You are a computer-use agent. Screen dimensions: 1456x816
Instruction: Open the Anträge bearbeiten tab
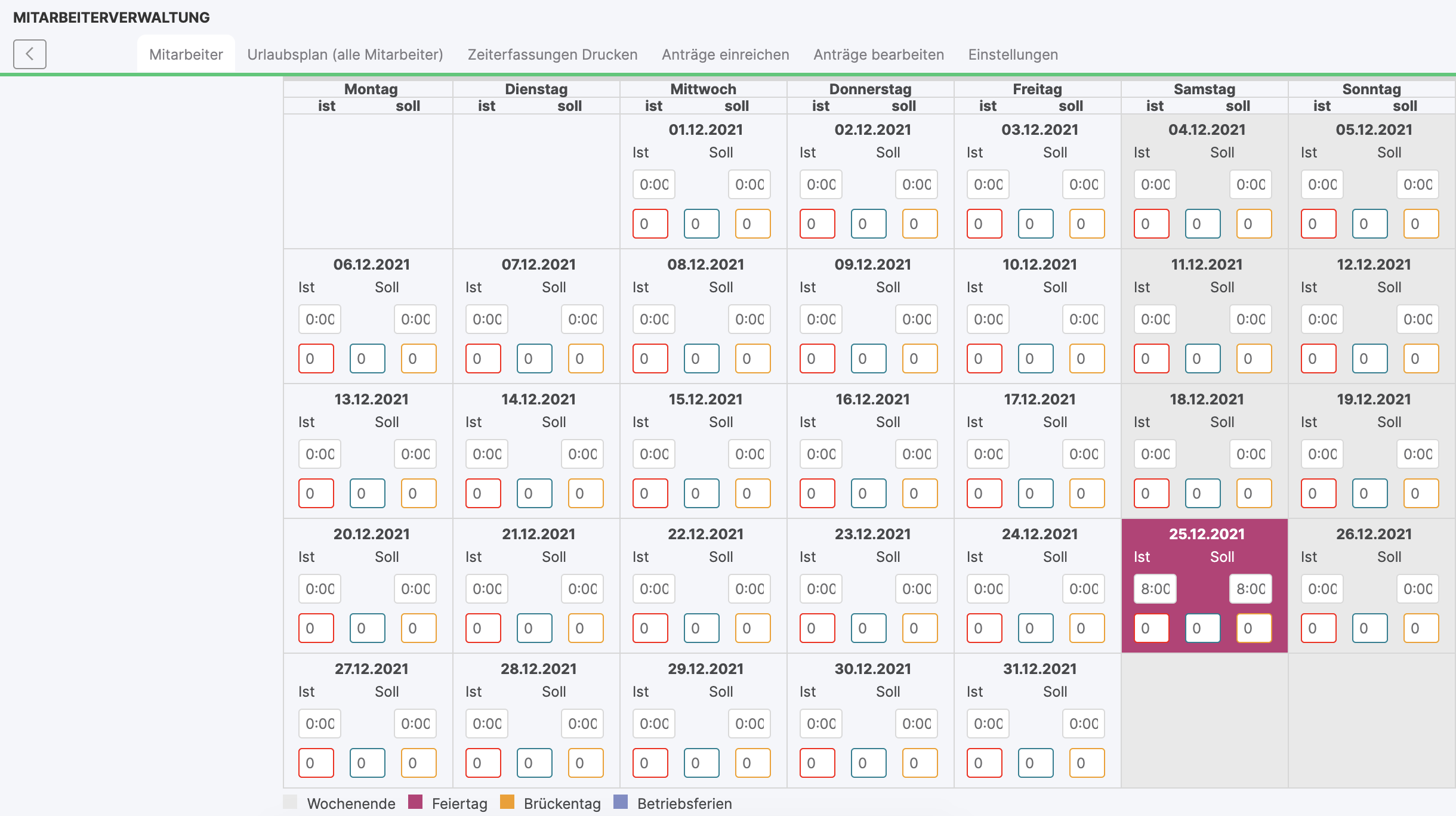[x=878, y=54]
